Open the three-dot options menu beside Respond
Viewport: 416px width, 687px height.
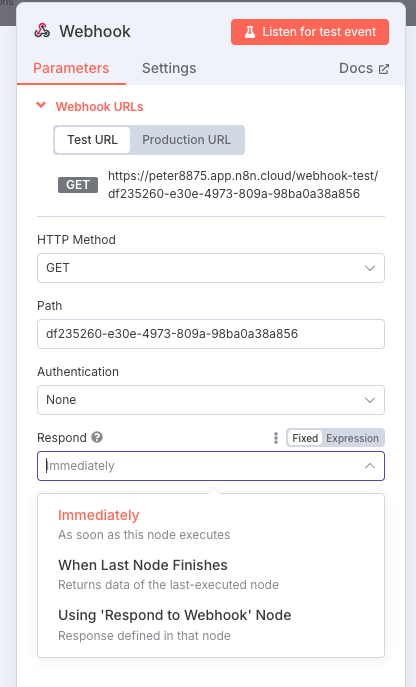pyautogui.click(x=276, y=438)
